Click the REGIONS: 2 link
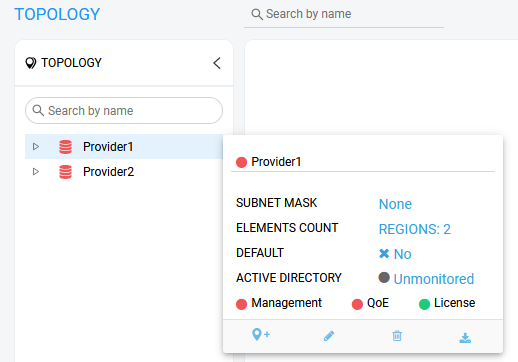Screen dimensions: 518x362 [415, 229]
